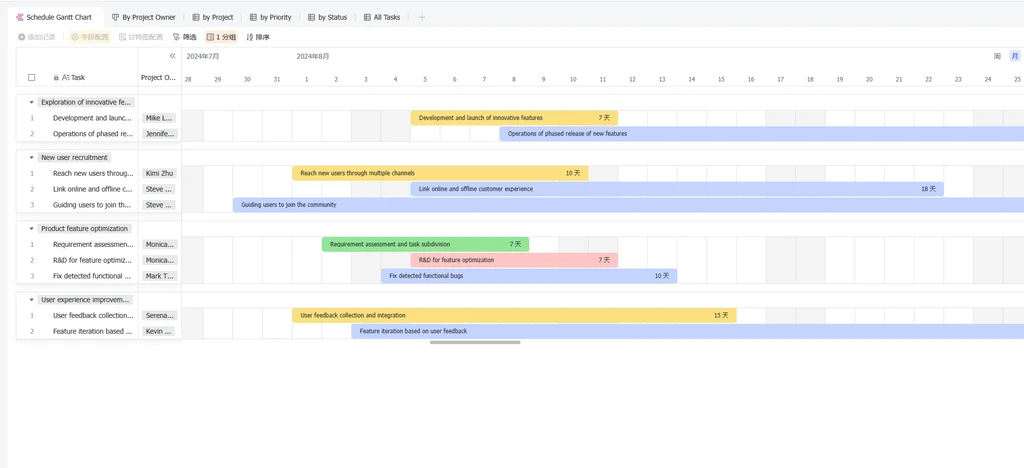Collapse the Exploration of innovative features group
This screenshot has height=468, width=1024.
(x=31, y=102)
